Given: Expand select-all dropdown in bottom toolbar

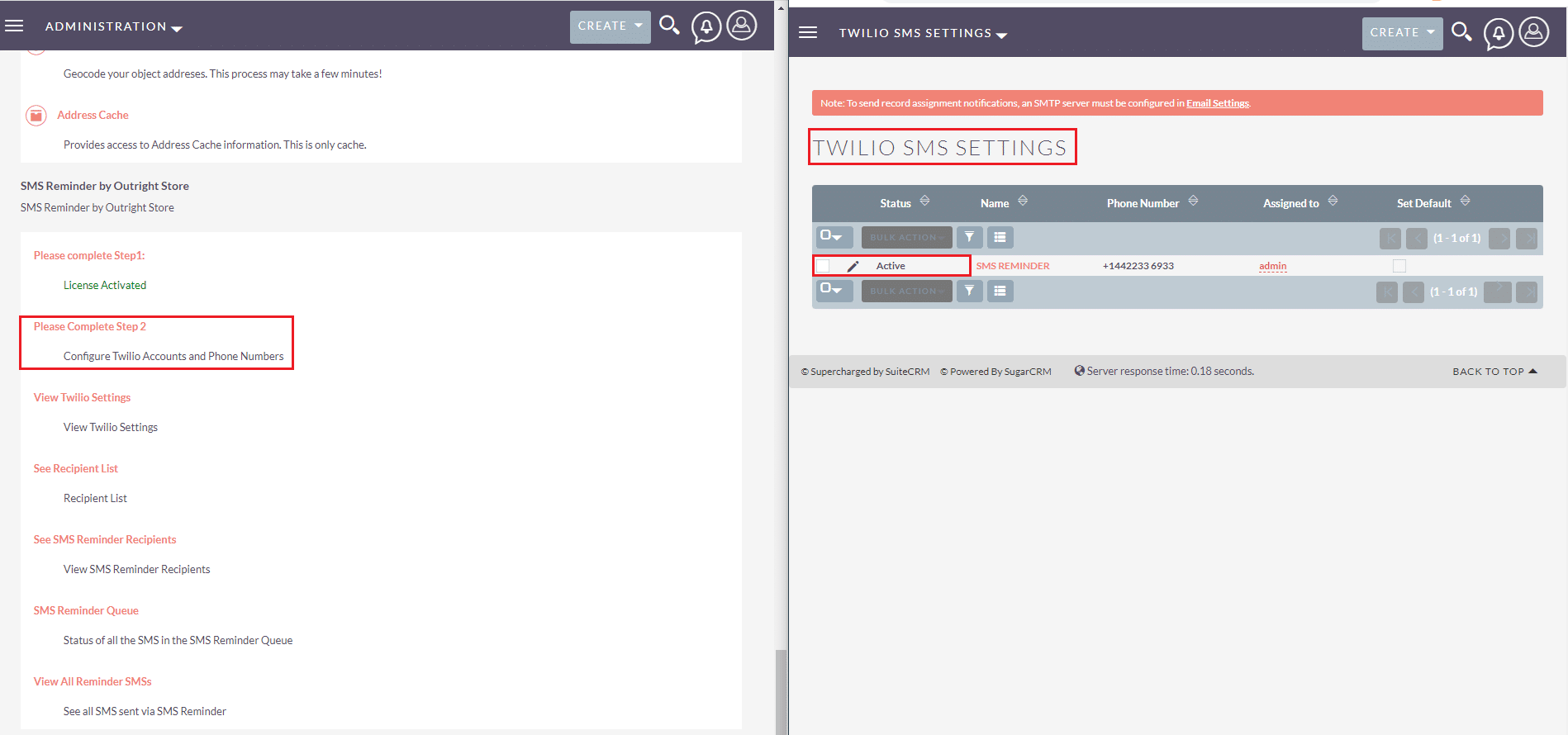Looking at the screenshot, I should [x=834, y=291].
